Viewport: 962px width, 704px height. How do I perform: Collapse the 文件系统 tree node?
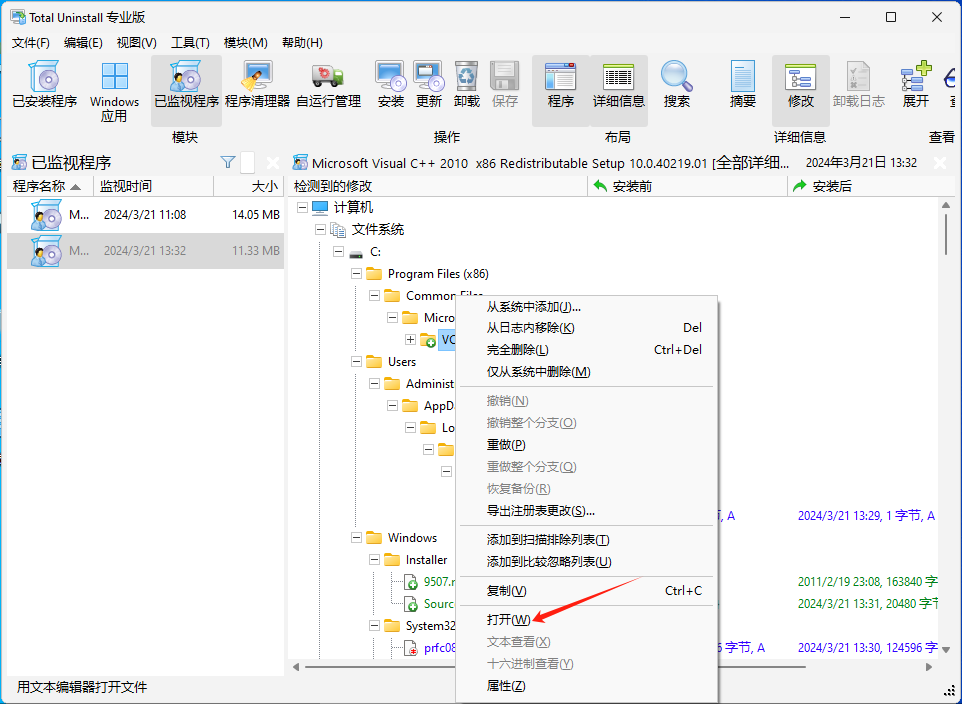[320, 230]
